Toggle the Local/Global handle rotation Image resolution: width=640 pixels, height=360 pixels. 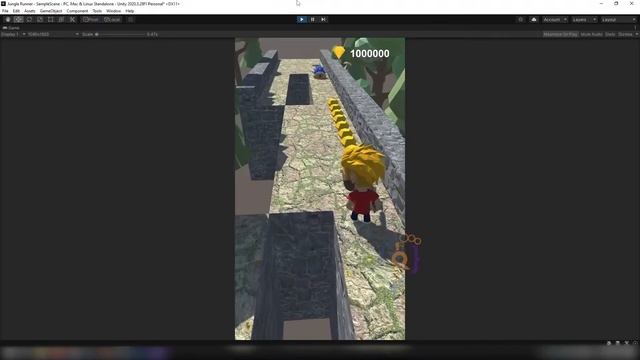click(112, 20)
